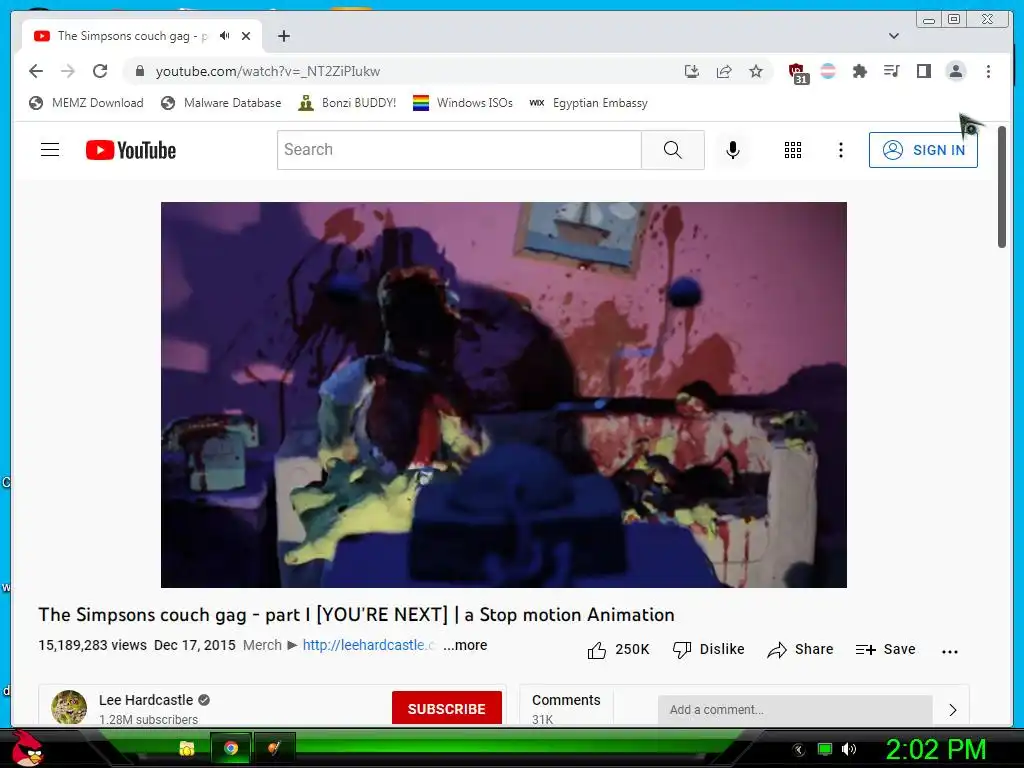
Task: View site info via the padlock icon
Action: (139, 71)
